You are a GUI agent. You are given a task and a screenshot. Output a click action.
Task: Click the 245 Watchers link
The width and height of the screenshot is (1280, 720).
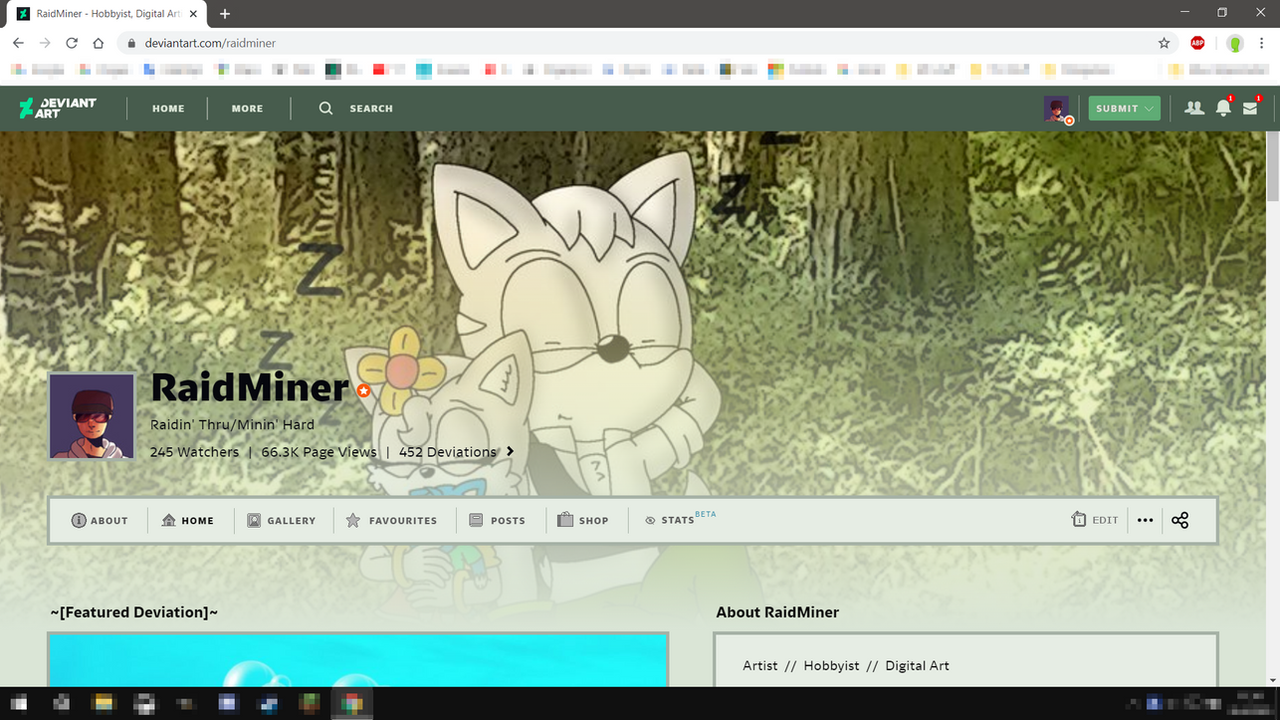click(x=194, y=452)
